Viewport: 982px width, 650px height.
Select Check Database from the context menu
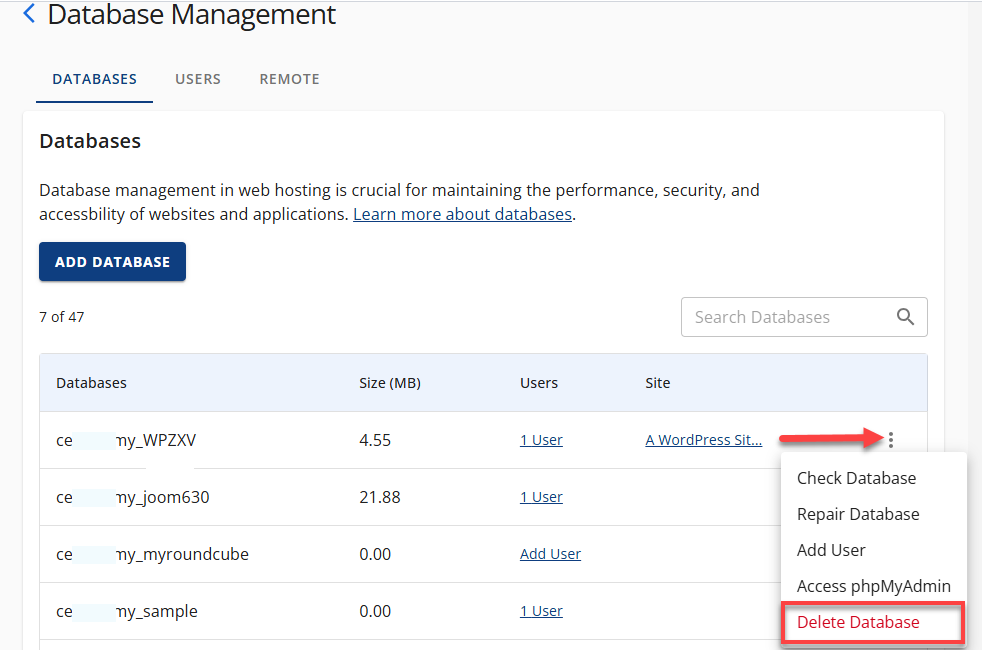[x=856, y=478]
